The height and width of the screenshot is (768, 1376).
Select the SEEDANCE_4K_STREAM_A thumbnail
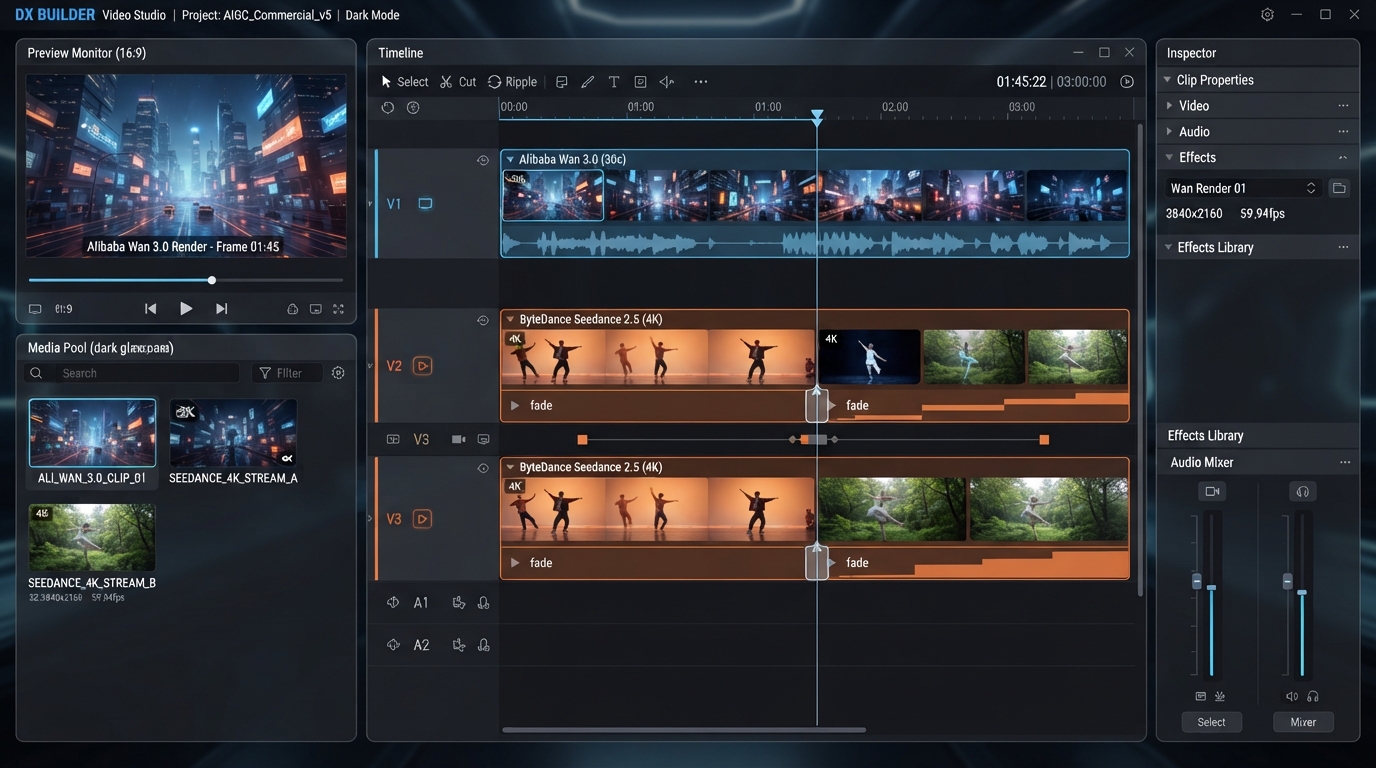[233, 433]
